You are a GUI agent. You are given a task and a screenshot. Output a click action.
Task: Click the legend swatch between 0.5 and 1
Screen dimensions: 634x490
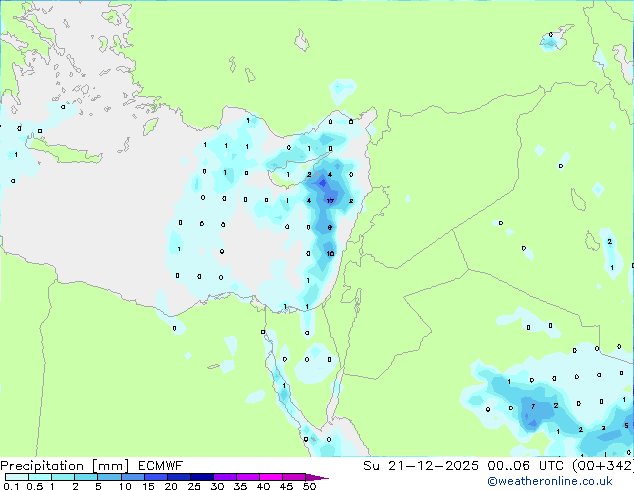click(x=40, y=477)
